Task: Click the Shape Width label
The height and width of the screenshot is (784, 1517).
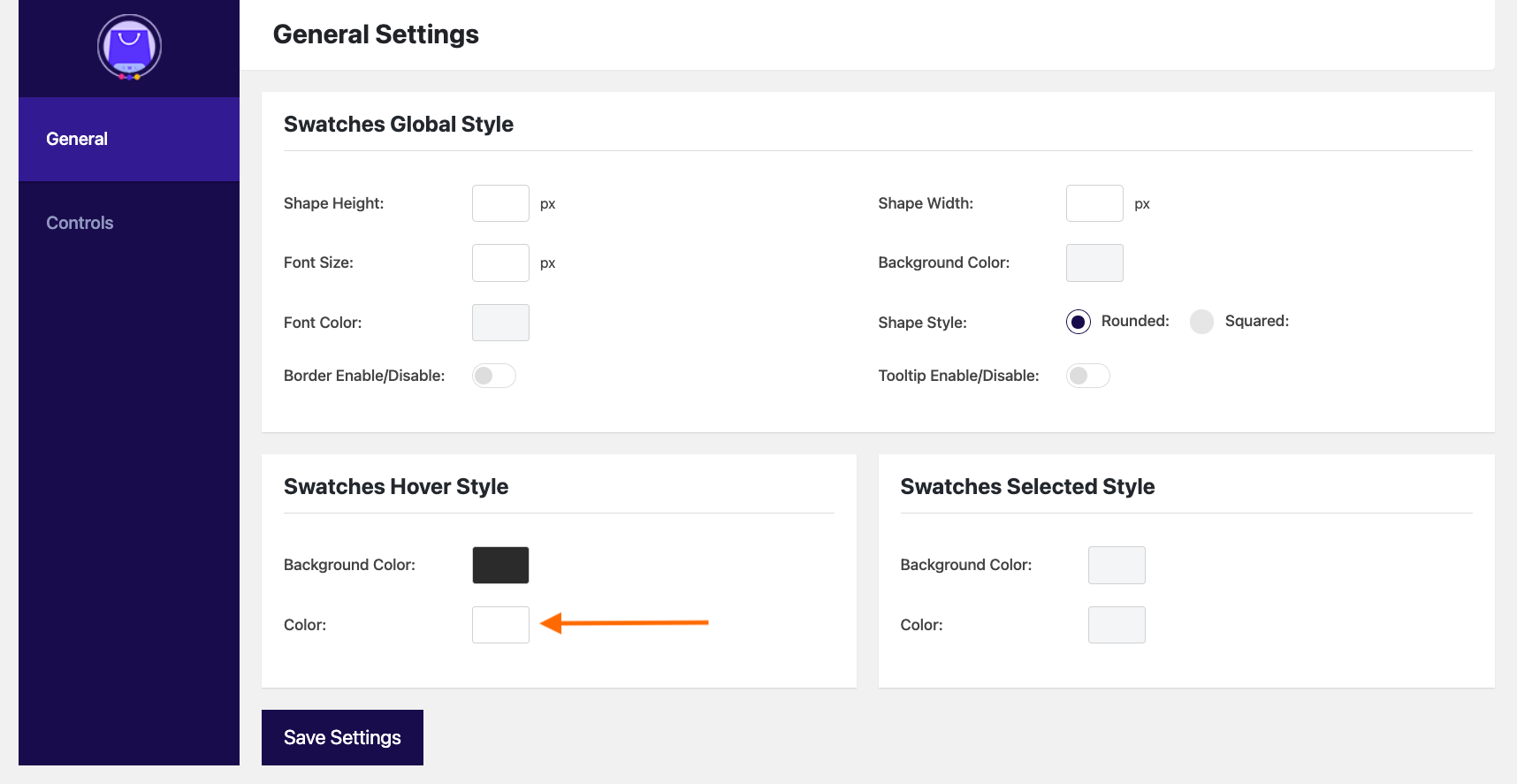Action: tap(926, 203)
